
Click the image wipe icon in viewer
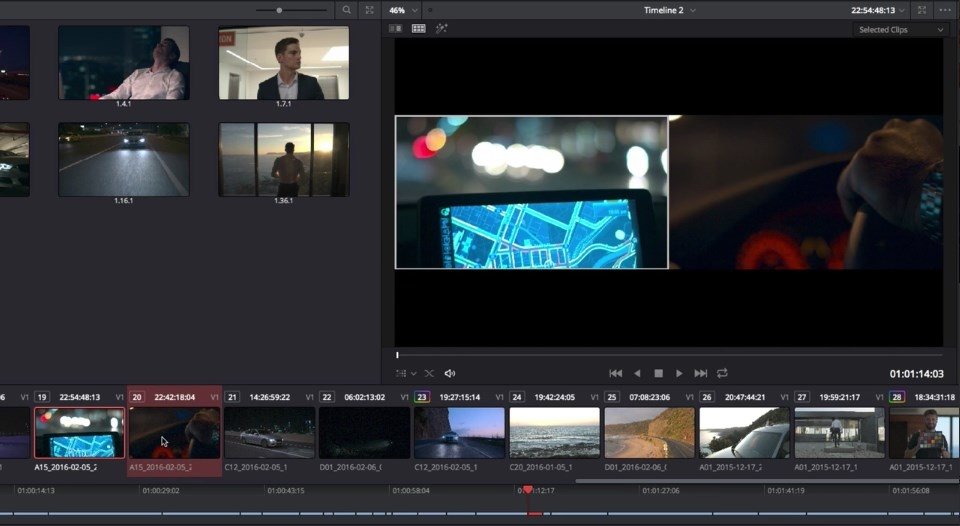pyautogui.click(x=396, y=29)
